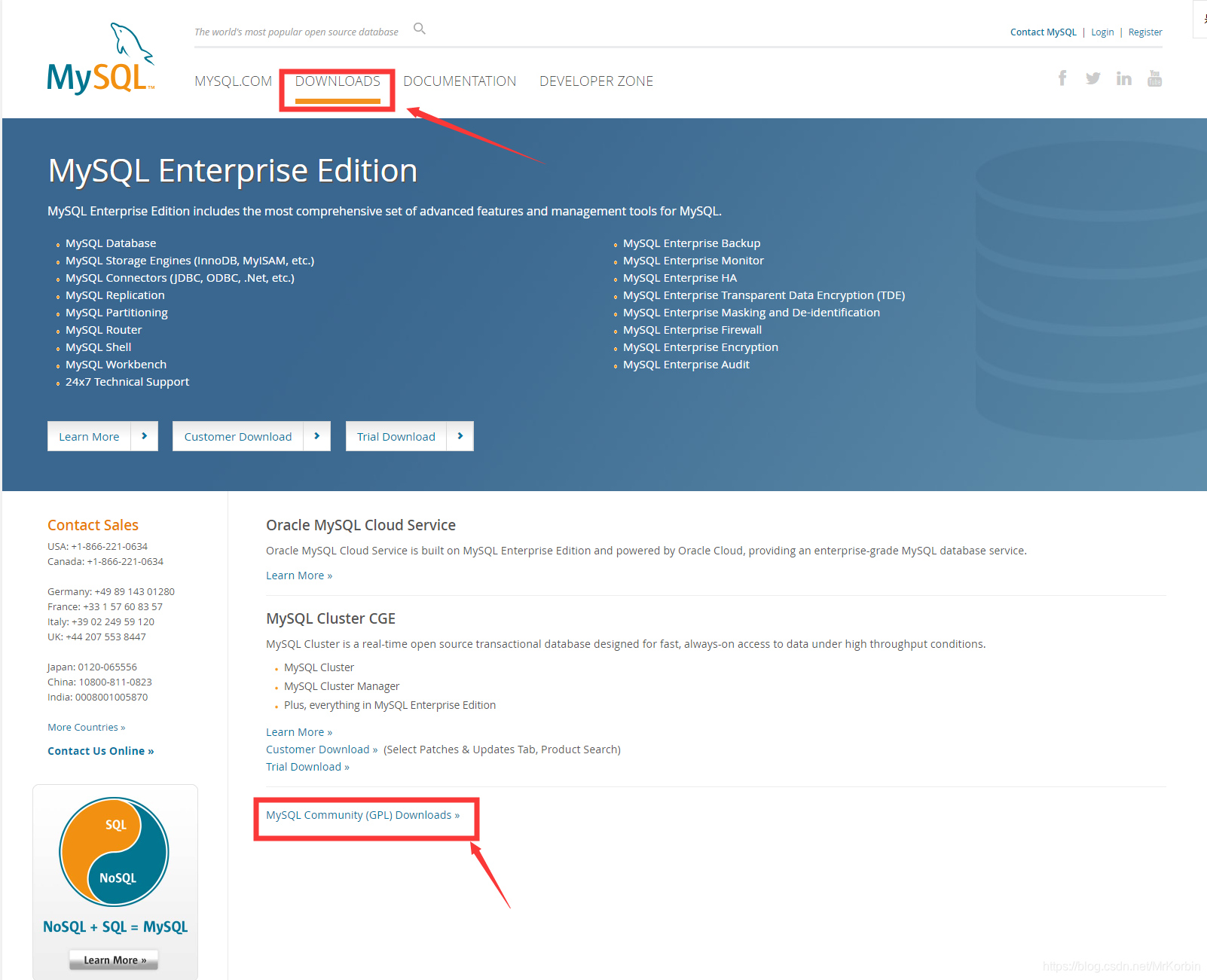Open MySQL Replication link

coord(115,295)
